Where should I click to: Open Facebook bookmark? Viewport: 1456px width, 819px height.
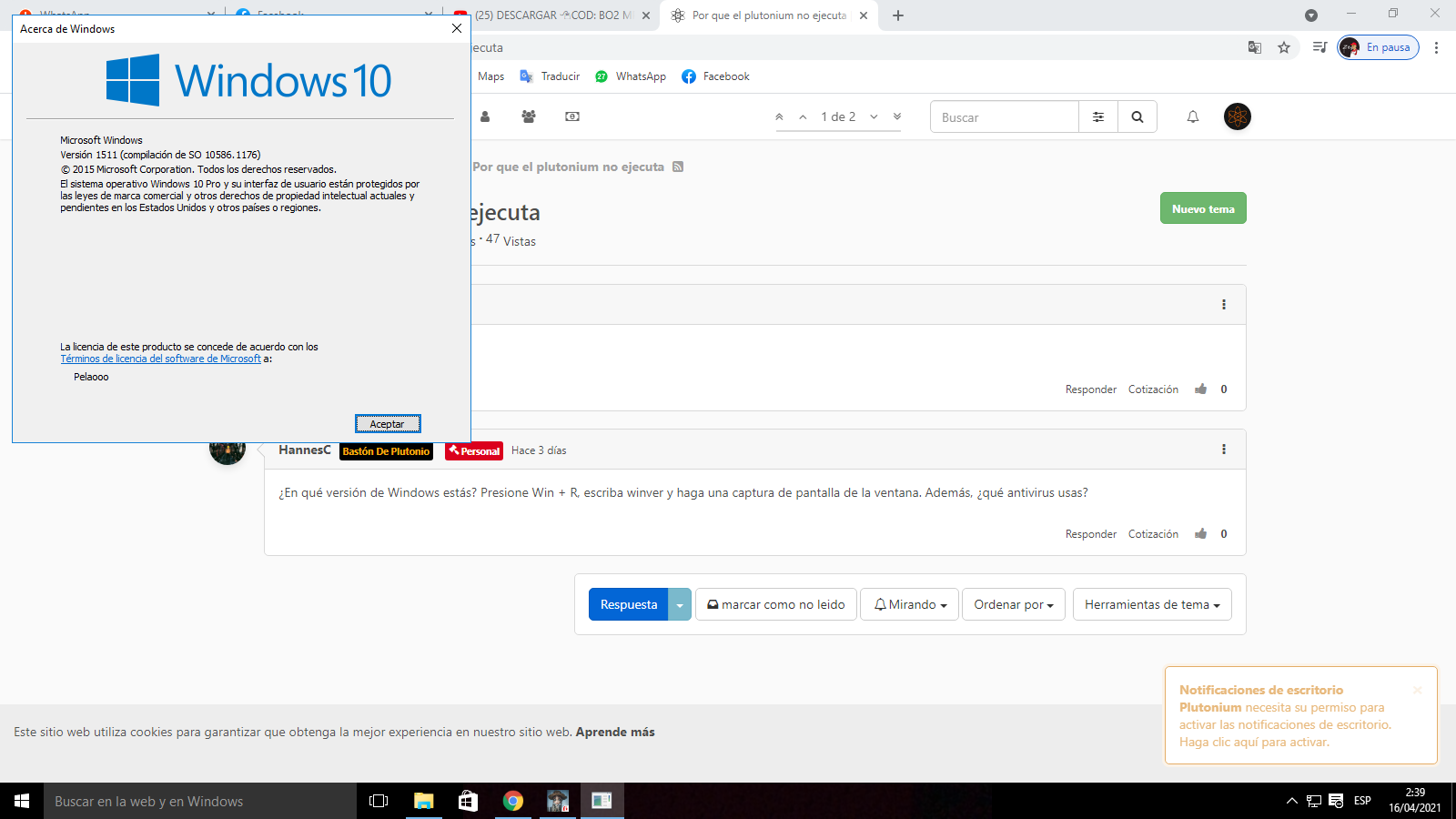716,76
